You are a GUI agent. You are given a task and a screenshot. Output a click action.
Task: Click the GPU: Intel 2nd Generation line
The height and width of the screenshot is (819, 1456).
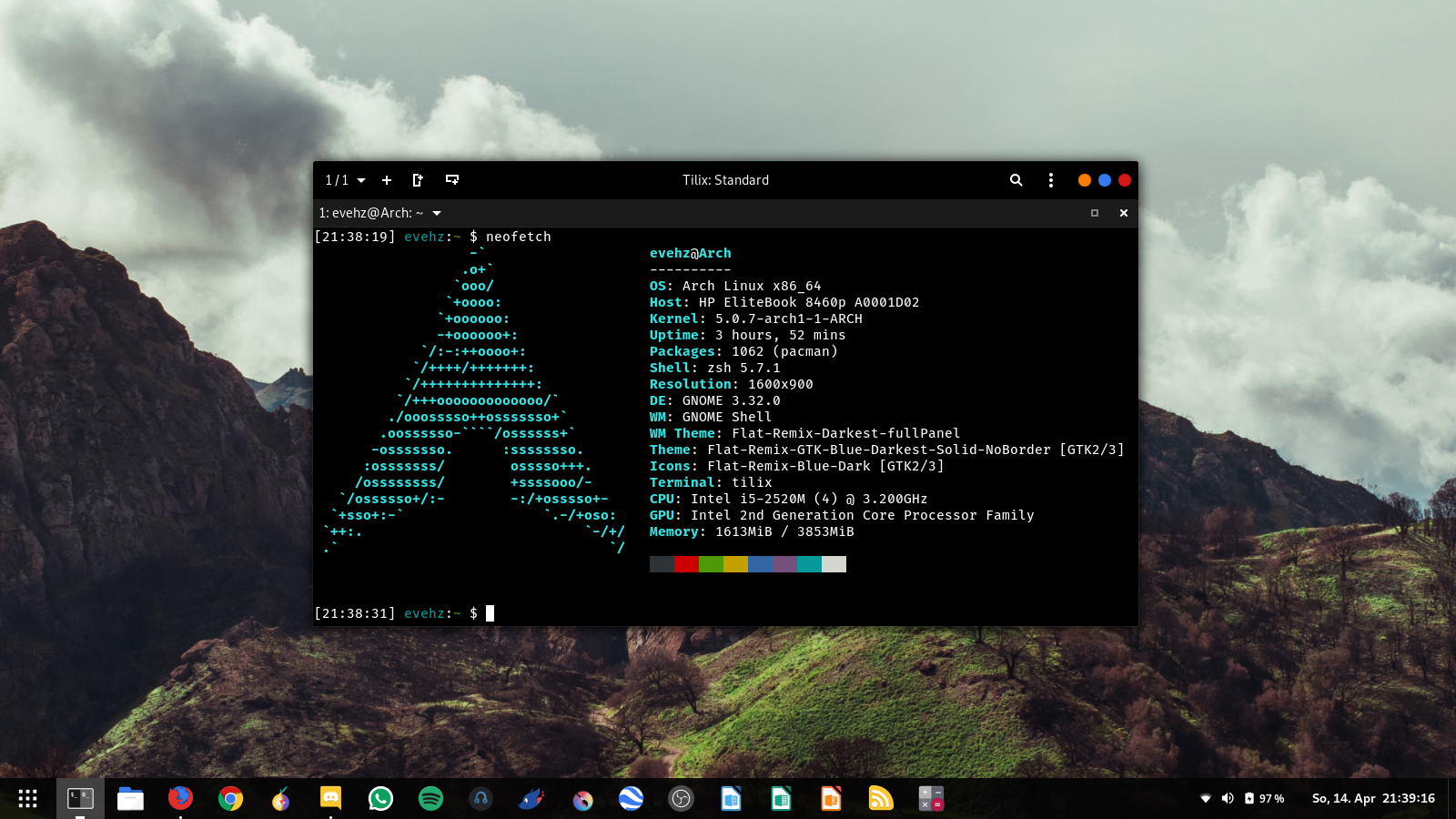click(843, 515)
